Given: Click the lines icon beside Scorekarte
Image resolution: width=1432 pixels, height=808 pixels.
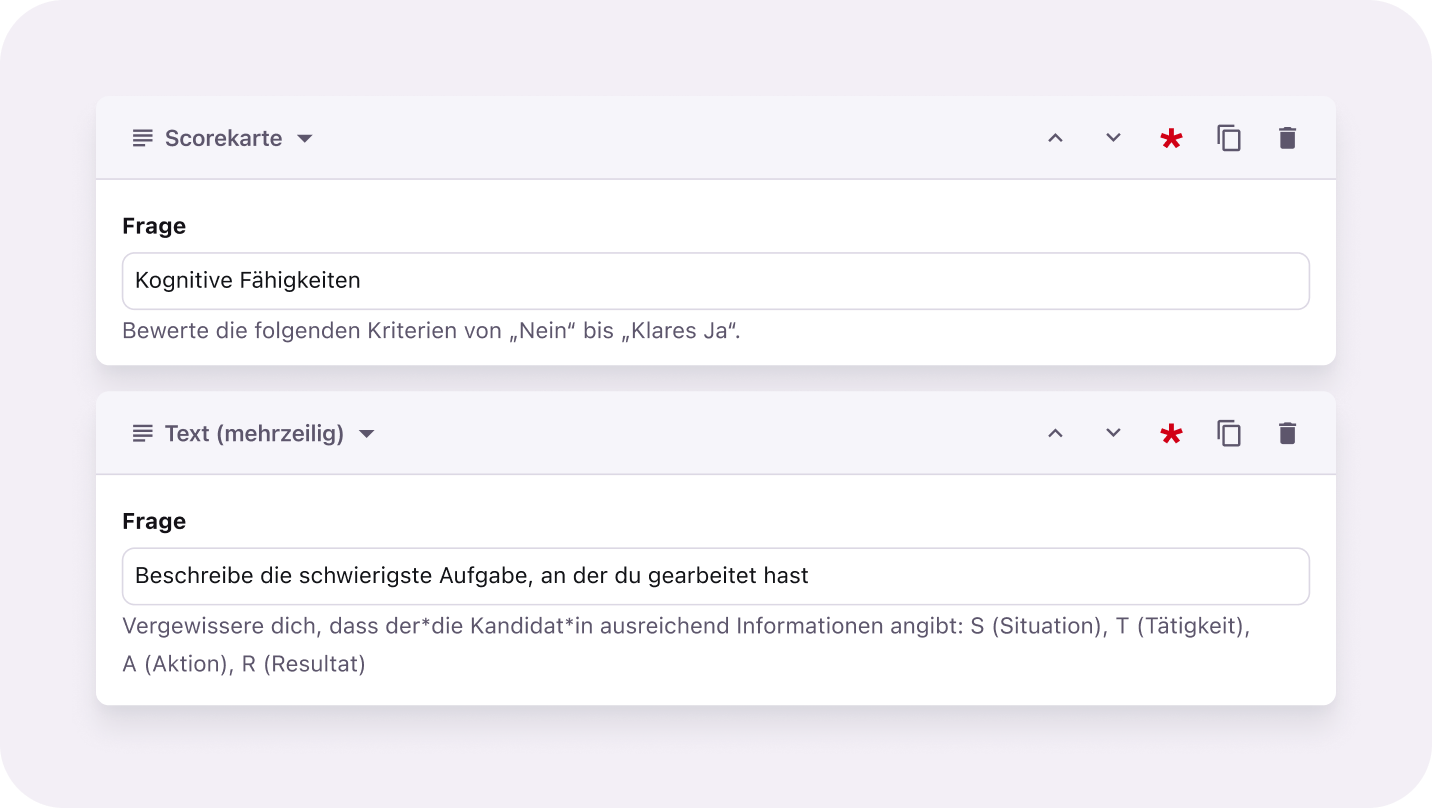Looking at the screenshot, I should [x=143, y=138].
